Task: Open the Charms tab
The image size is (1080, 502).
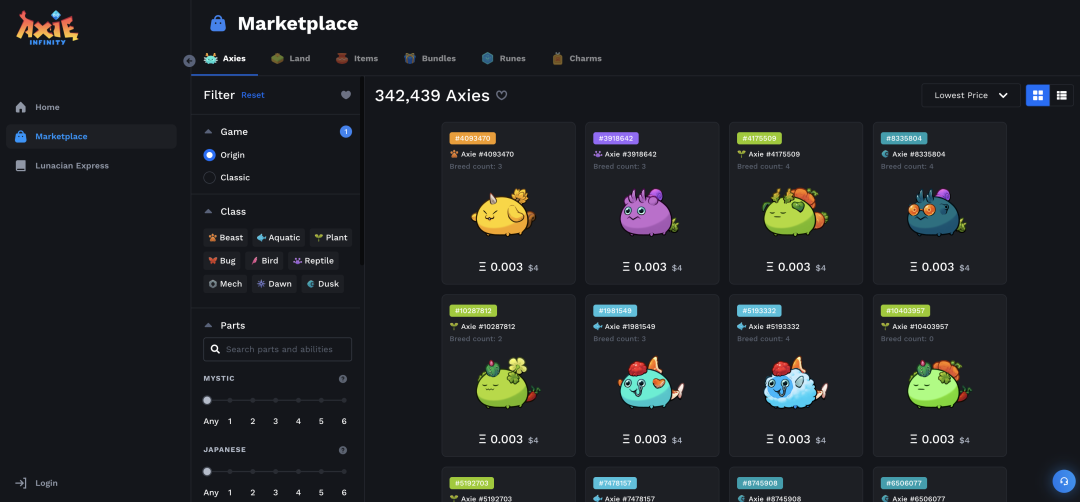Action: click(577, 59)
